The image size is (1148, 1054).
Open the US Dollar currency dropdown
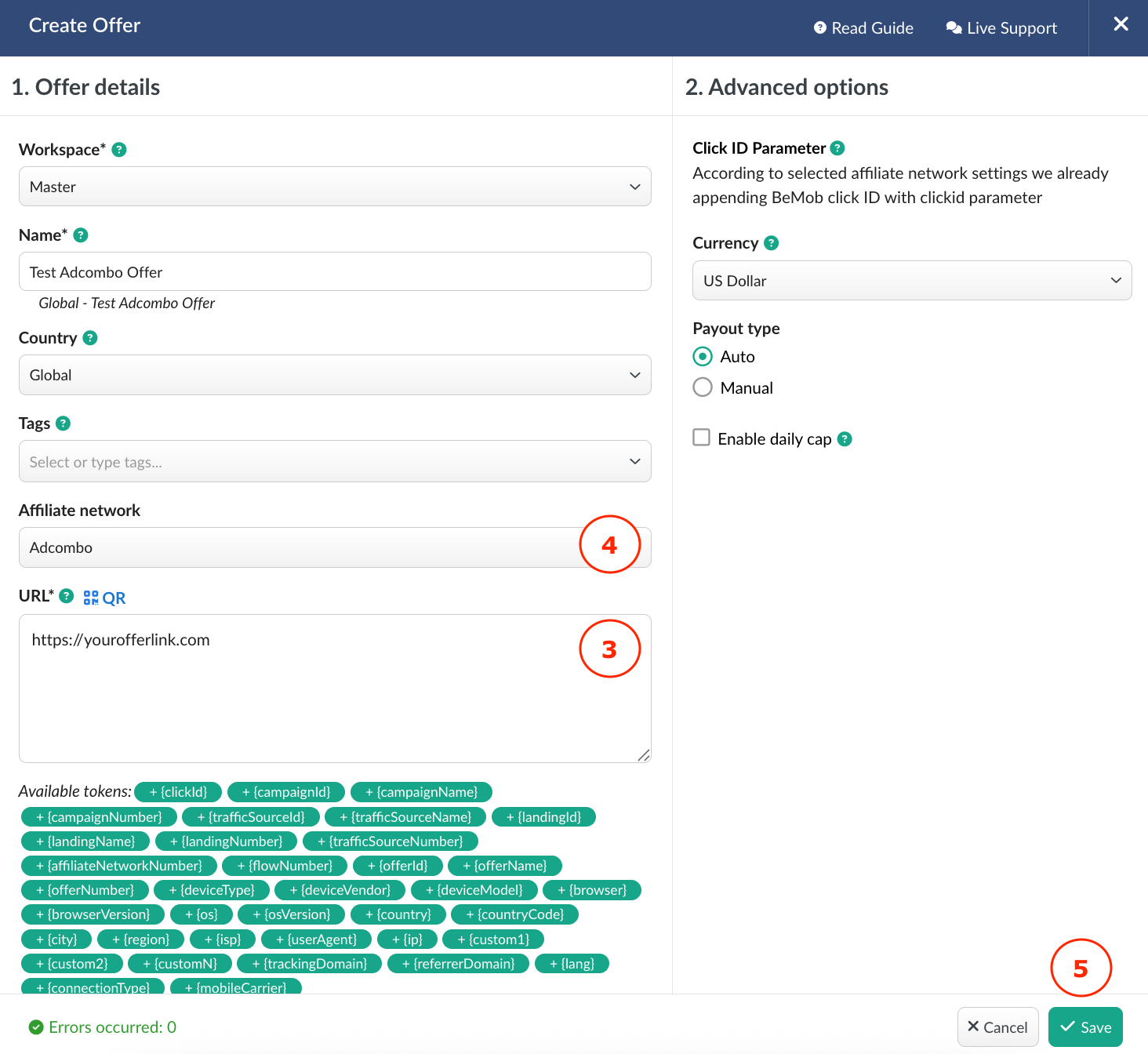pyautogui.click(x=911, y=281)
